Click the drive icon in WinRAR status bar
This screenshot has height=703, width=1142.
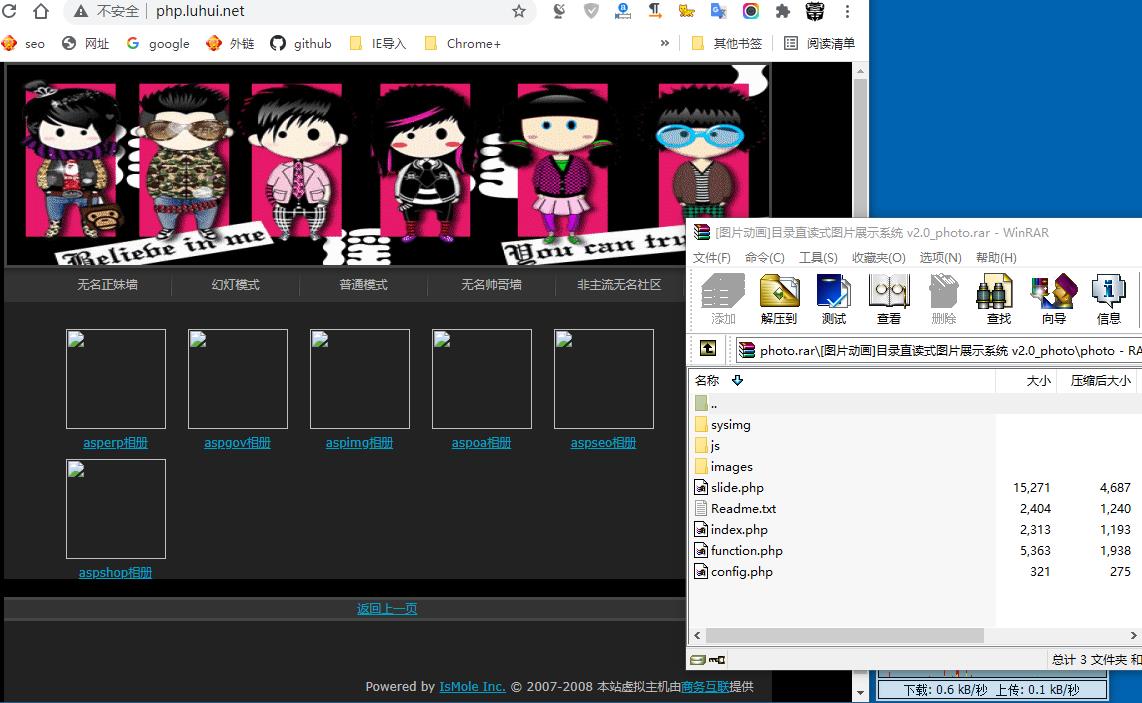click(x=698, y=659)
